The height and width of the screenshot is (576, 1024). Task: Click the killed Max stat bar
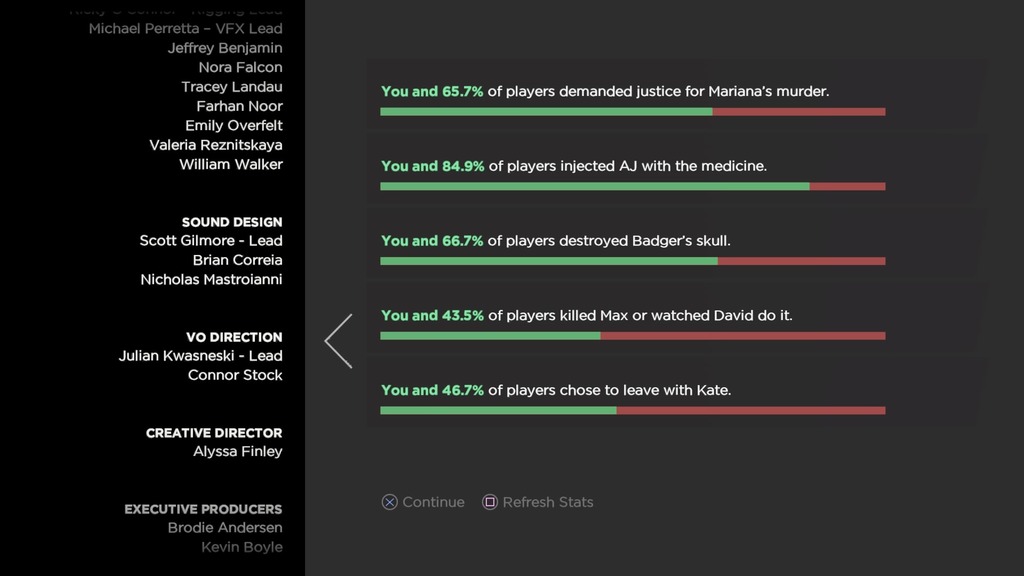point(632,336)
